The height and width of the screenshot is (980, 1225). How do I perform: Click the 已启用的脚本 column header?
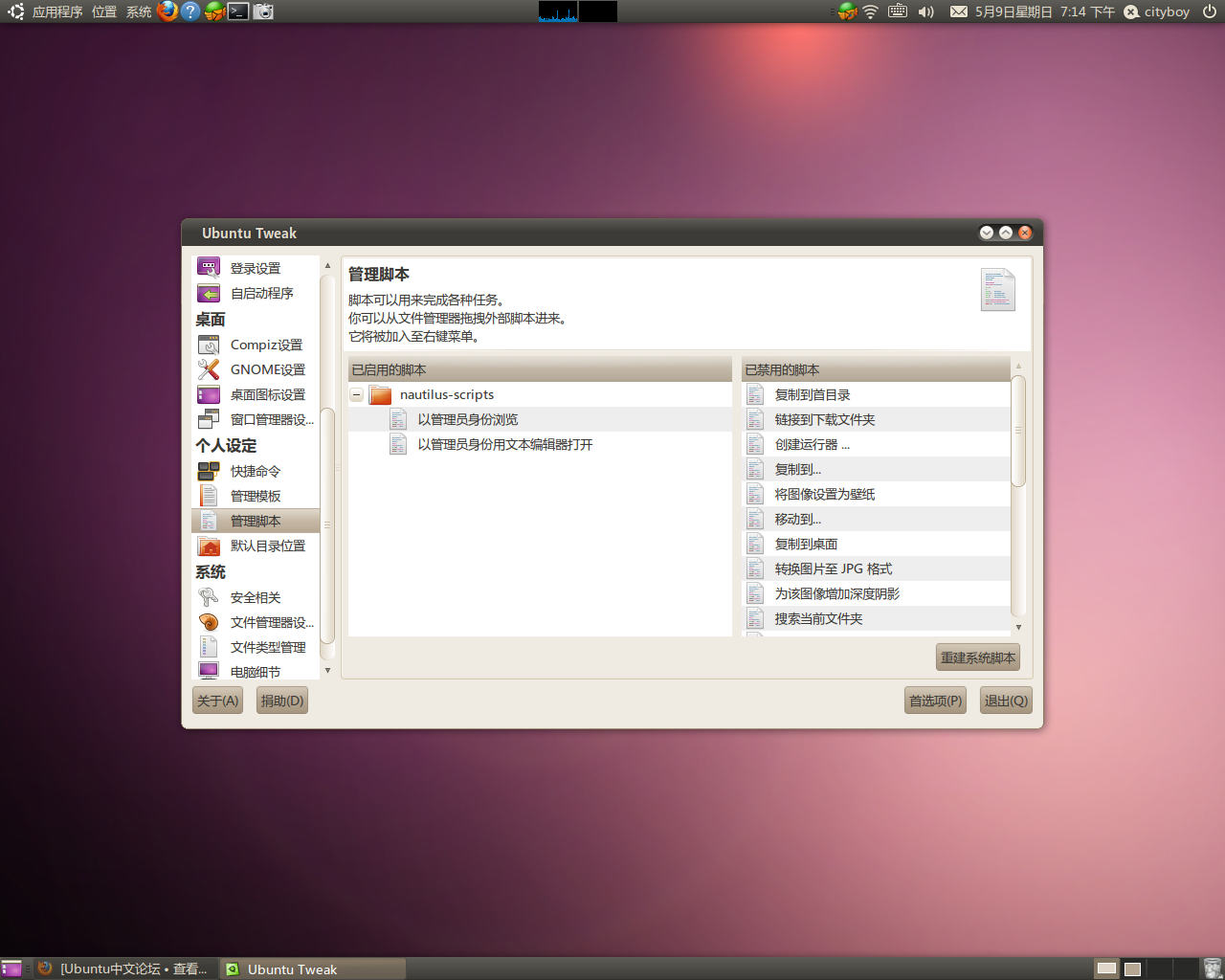point(540,369)
